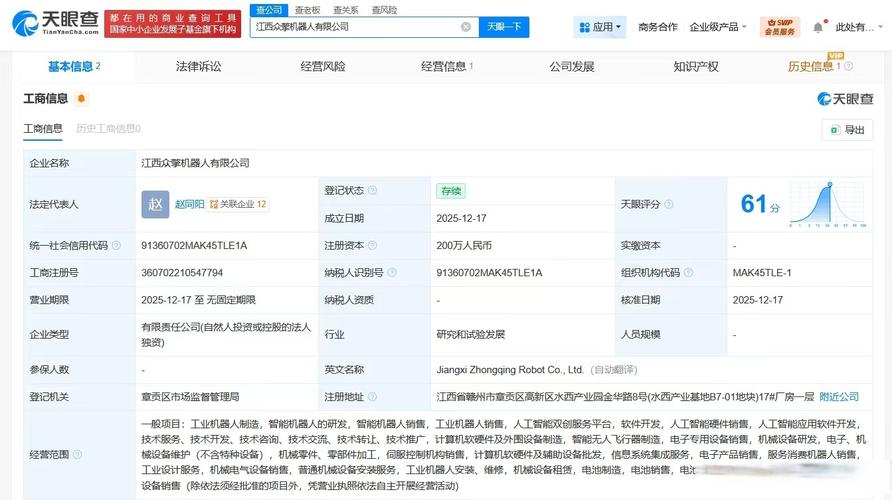Click registration authority 章贡区市场监督管理局
The height and width of the screenshot is (500, 892).
click(x=190, y=396)
